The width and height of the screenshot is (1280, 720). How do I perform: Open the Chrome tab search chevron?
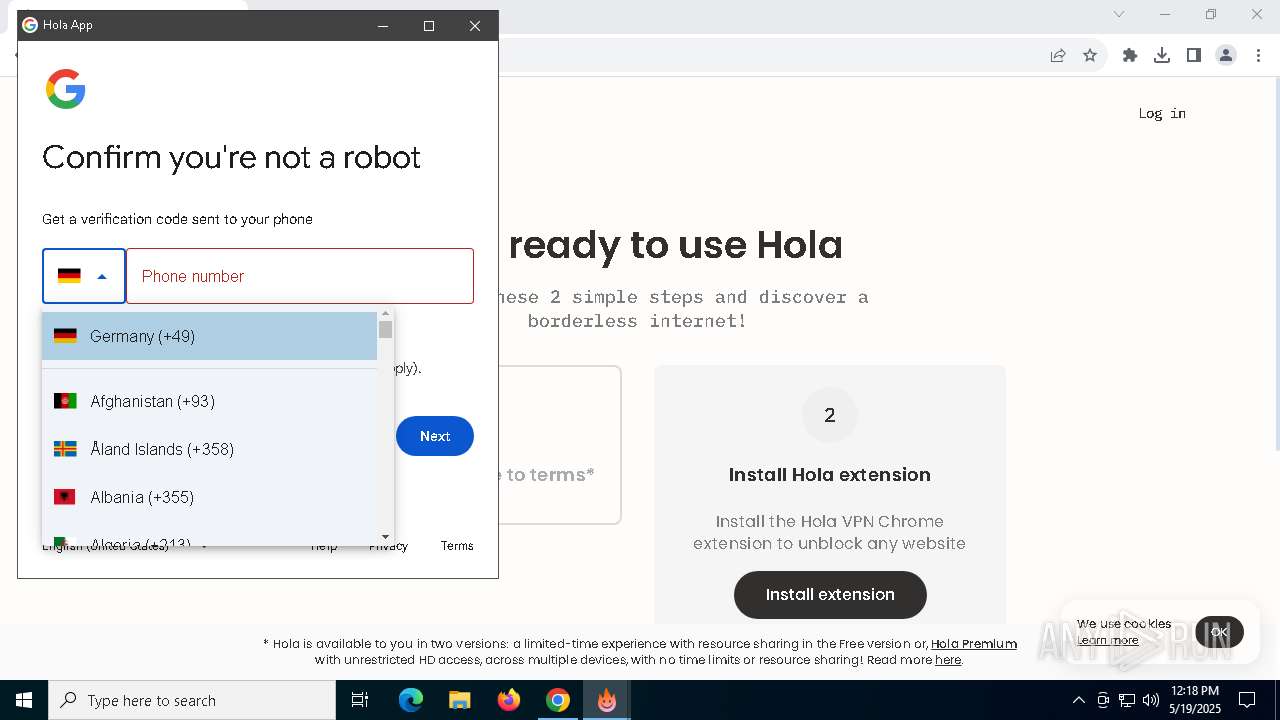1119,14
